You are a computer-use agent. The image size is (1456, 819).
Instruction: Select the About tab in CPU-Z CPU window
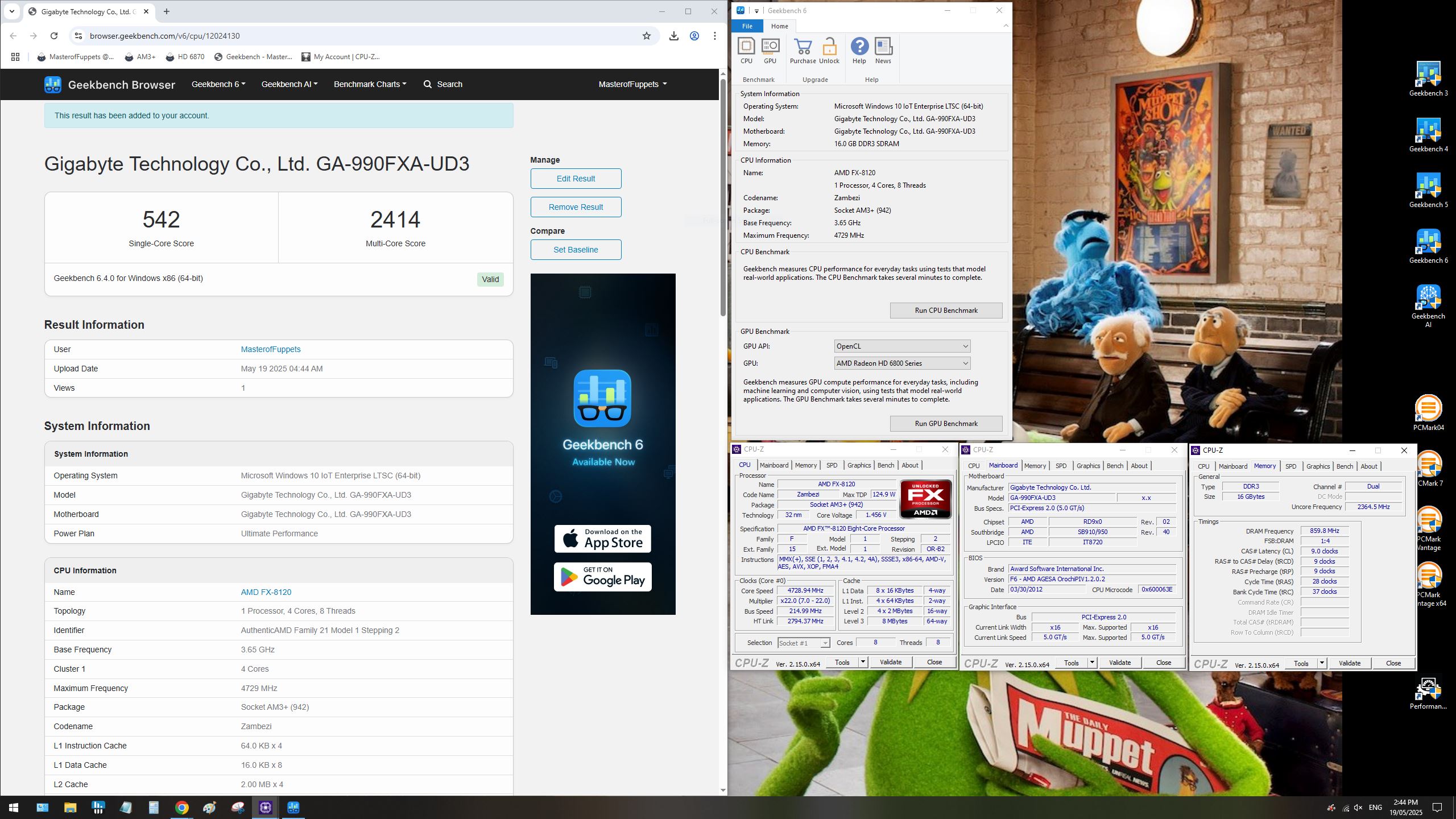coord(910,465)
